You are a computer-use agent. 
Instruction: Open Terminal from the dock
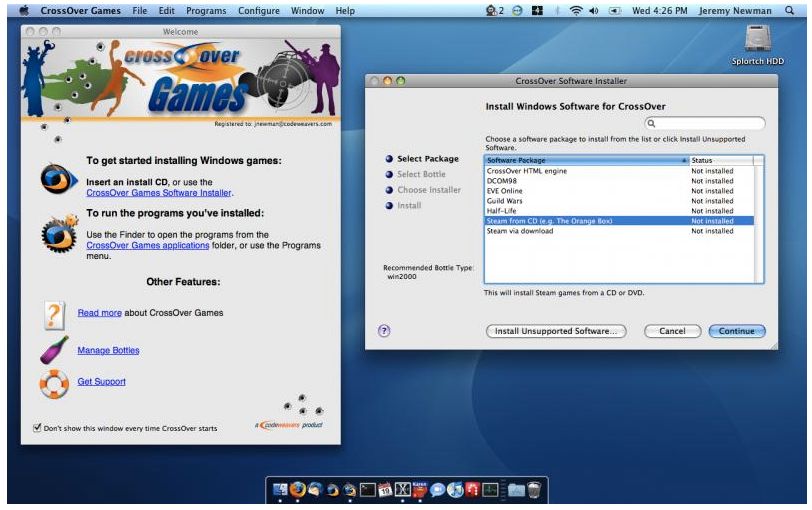tap(368, 489)
